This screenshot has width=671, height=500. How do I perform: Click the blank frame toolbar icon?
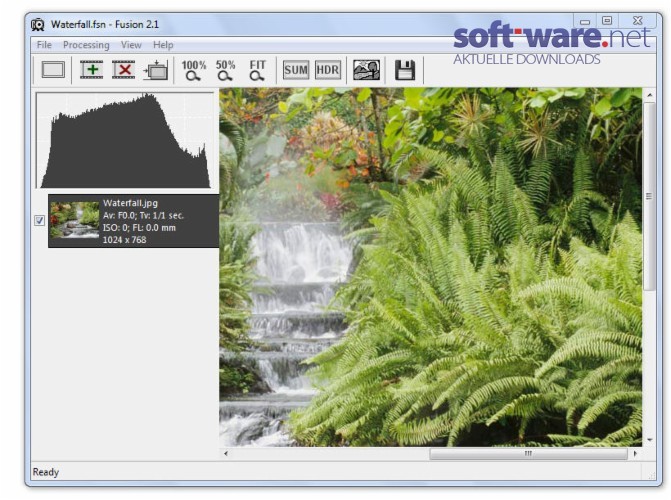(53, 70)
